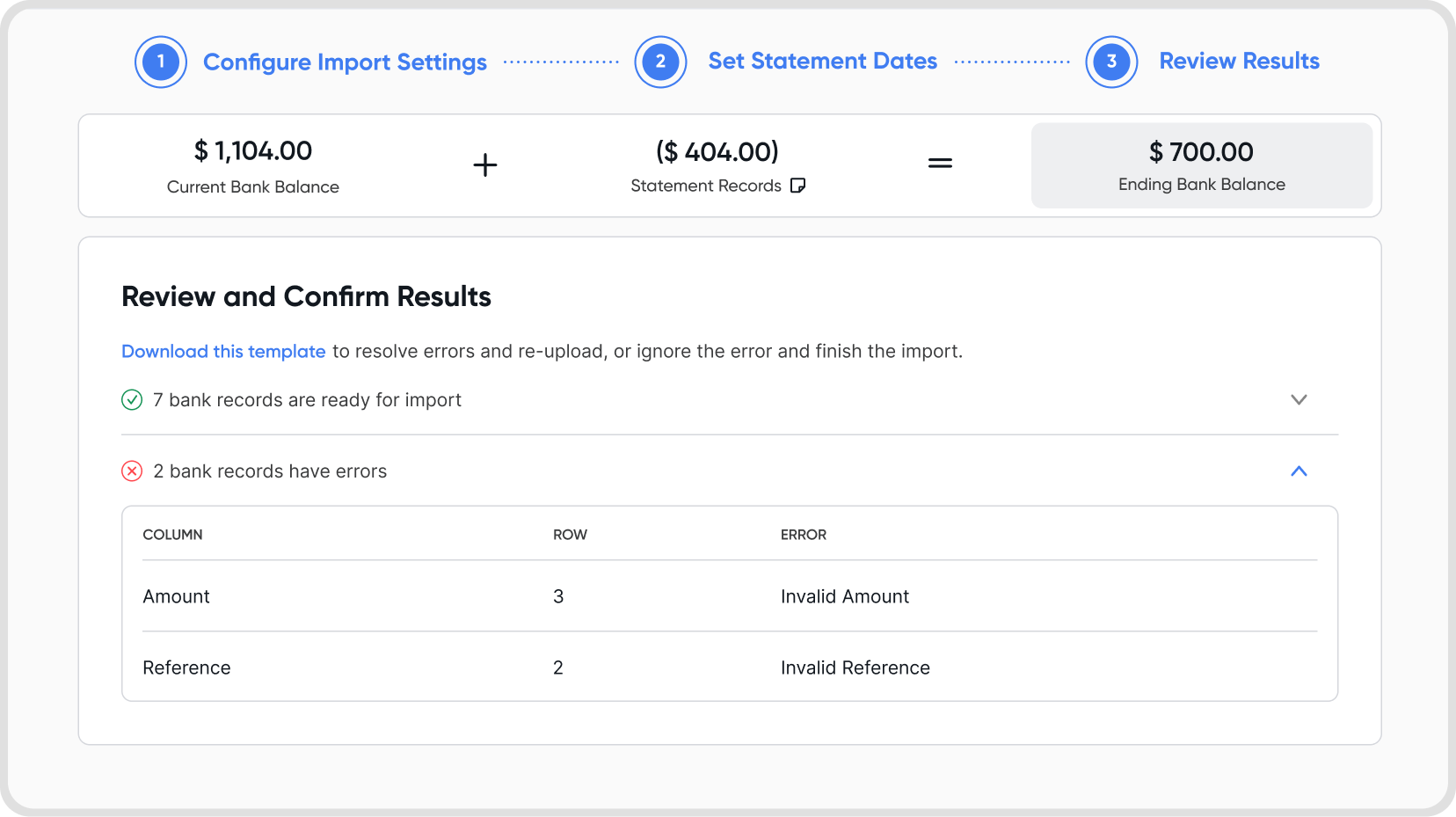Click the Statement Records label
This screenshot has height=817, width=1456.
pyautogui.click(x=705, y=186)
